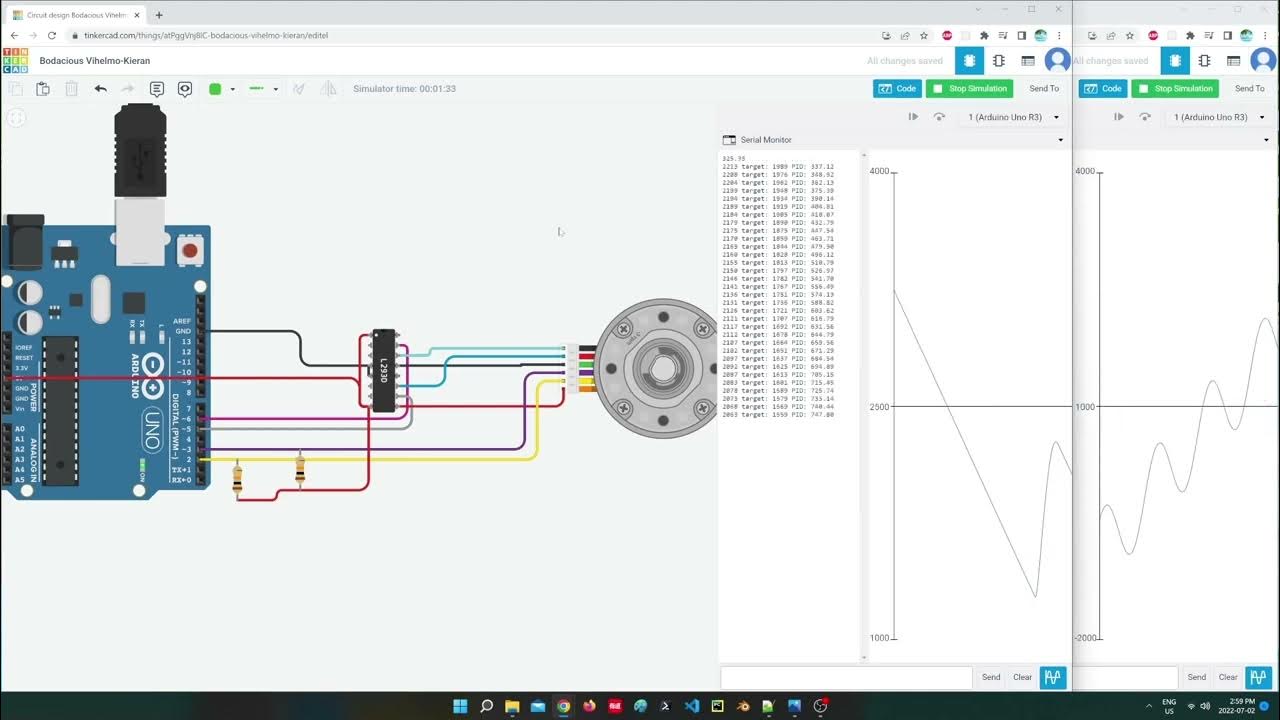Open the Extensions puzzle icon in front window
The height and width of the screenshot is (720, 1280).
(984, 35)
